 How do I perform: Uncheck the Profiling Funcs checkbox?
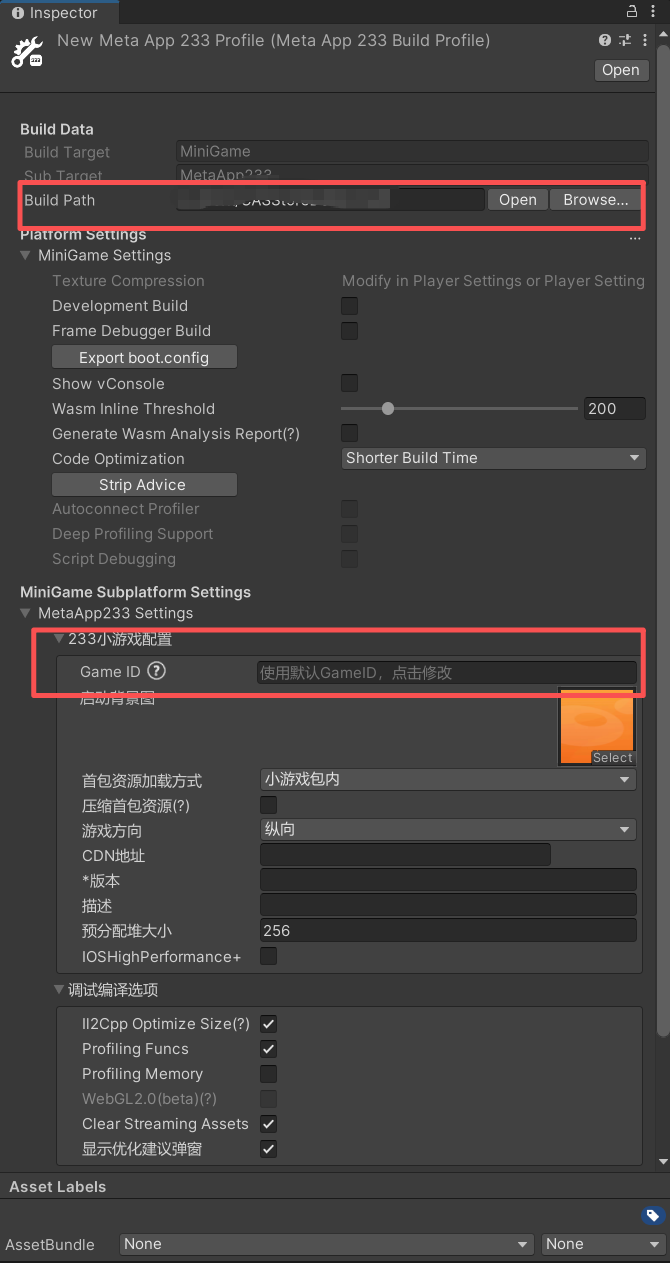pos(268,1049)
